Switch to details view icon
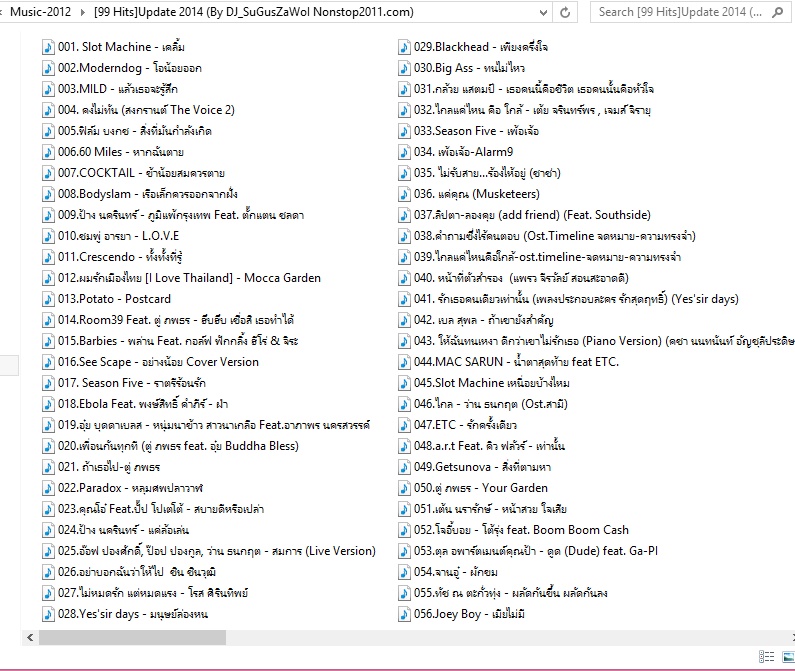 (766, 657)
